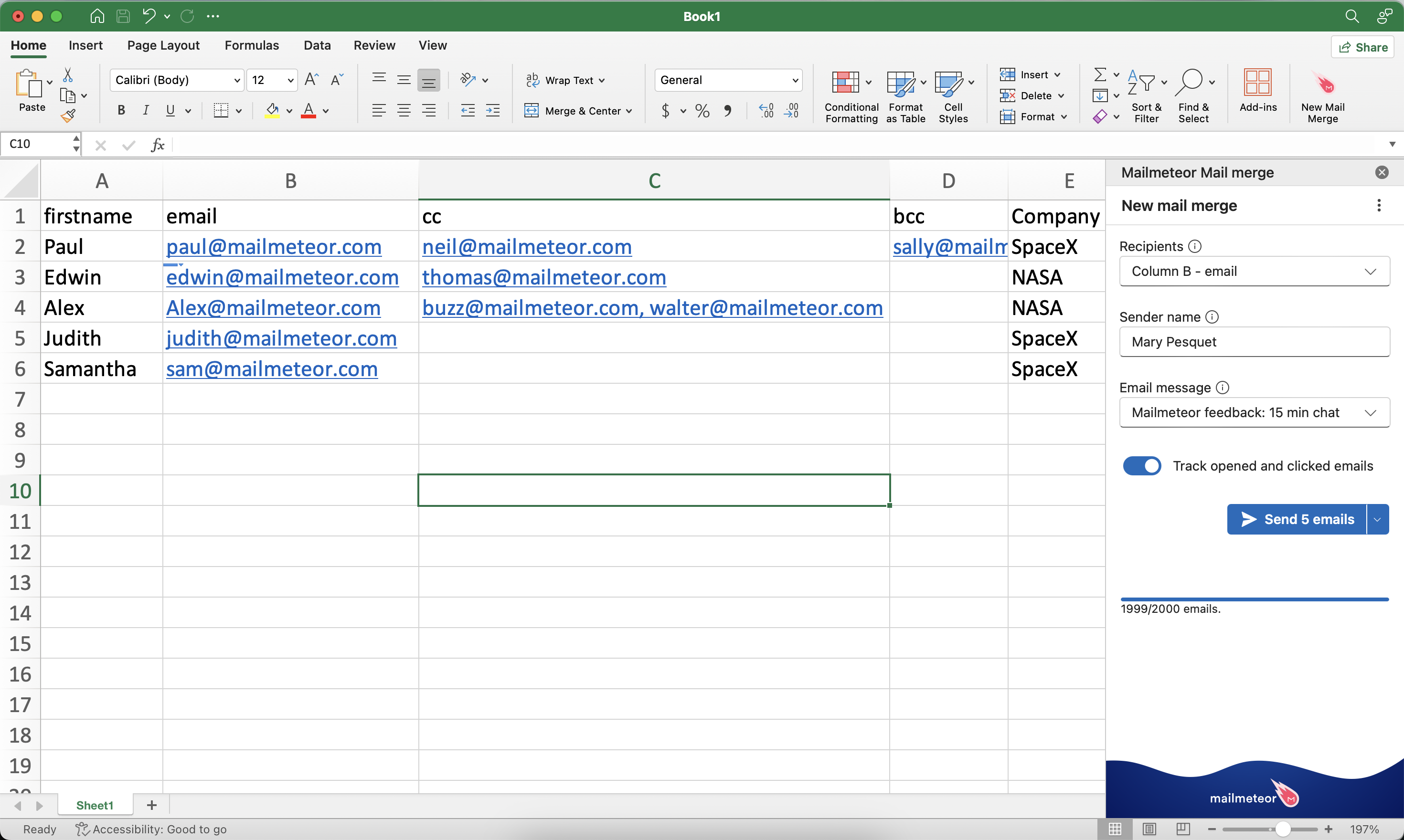Open the Insert ribbon tab
Image resolution: width=1404 pixels, height=840 pixels.
[x=85, y=45]
